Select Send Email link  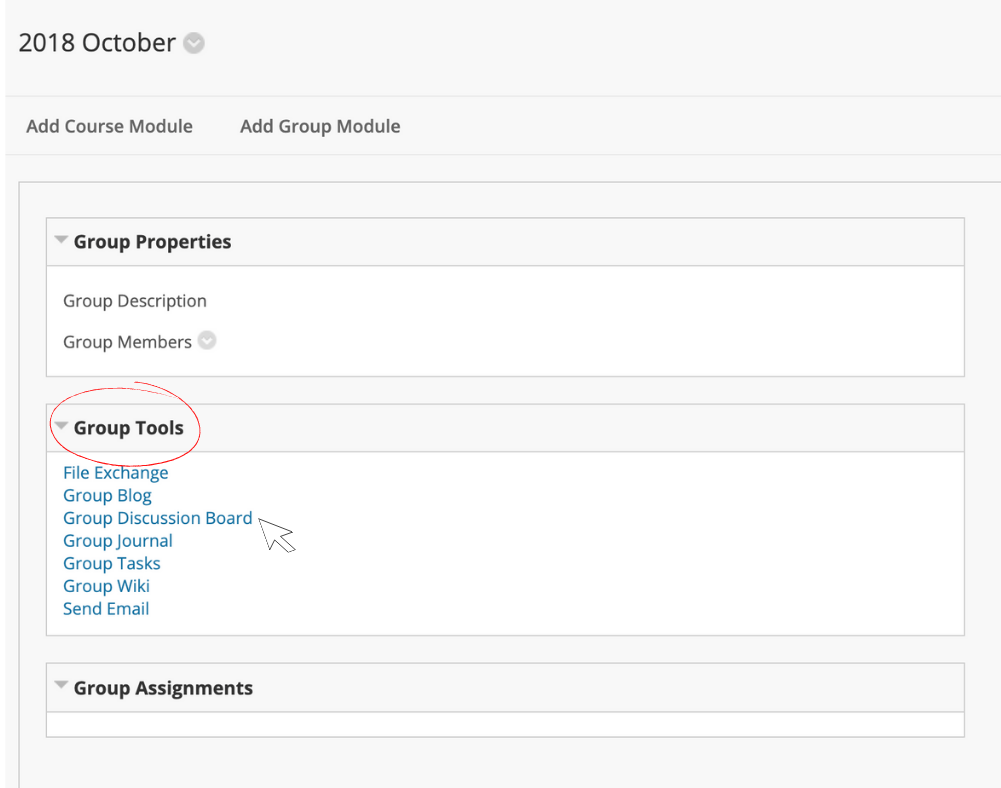pyautogui.click(x=106, y=609)
